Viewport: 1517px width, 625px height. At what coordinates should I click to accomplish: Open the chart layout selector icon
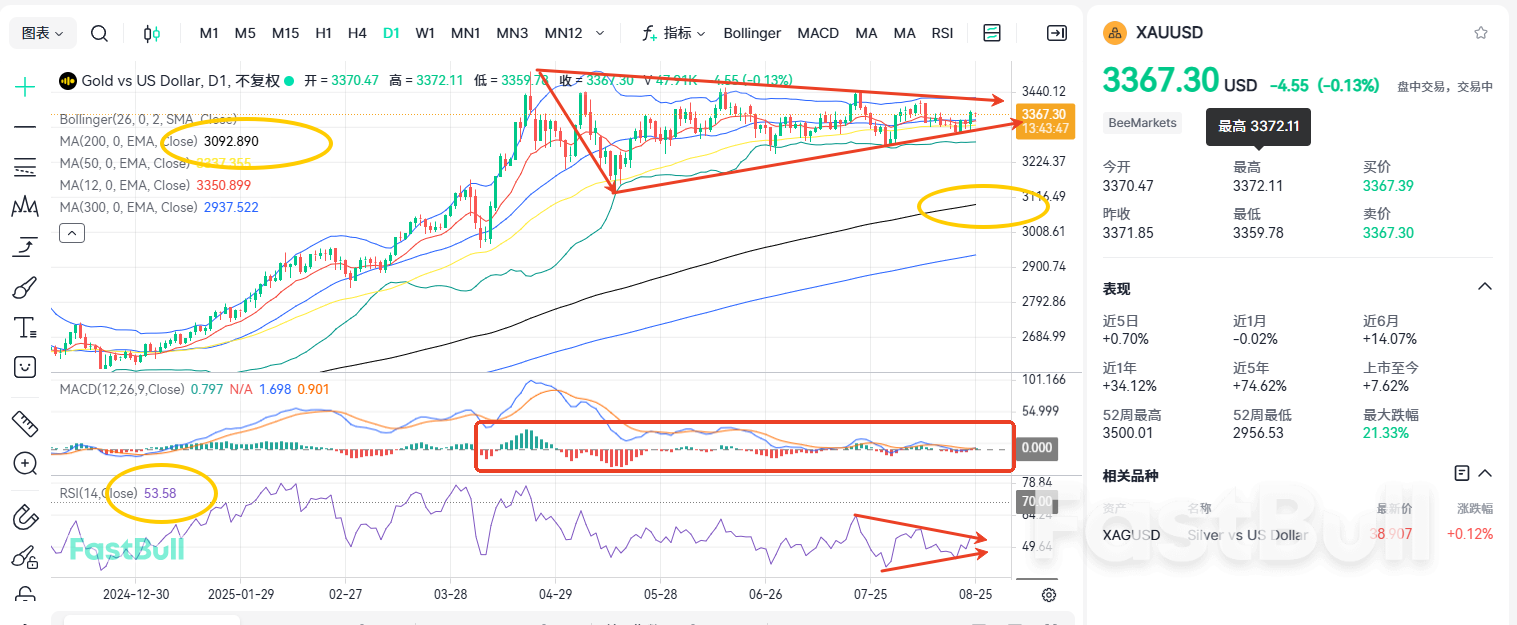[991, 32]
